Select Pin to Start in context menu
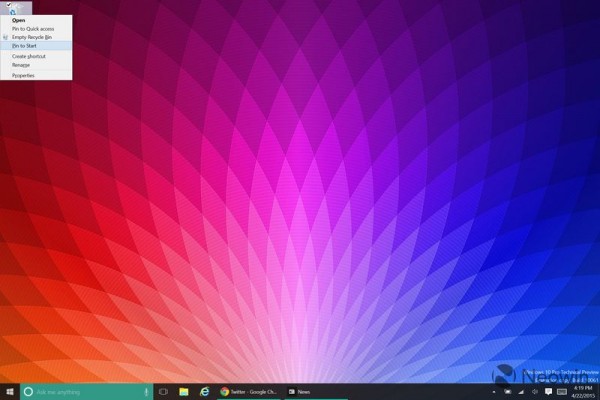 (x=26, y=46)
